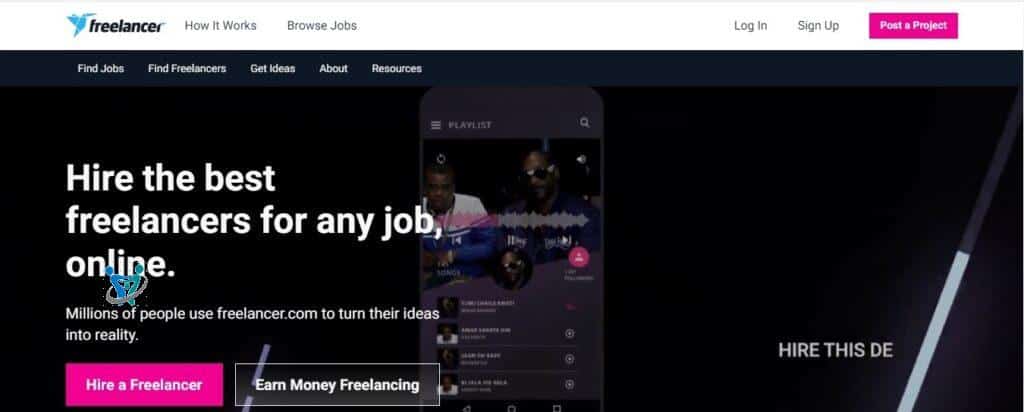Image resolution: width=1024 pixels, height=412 pixels.
Task: Add the second playlist track using its plus icon
Action: pos(569,334)
